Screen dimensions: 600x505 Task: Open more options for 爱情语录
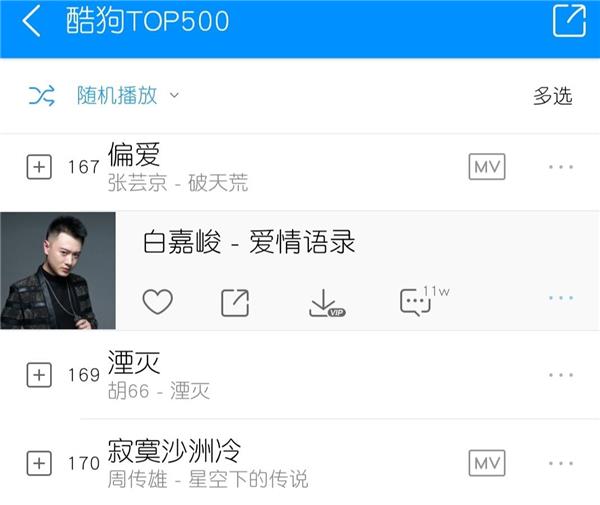[x=561, y=298]
